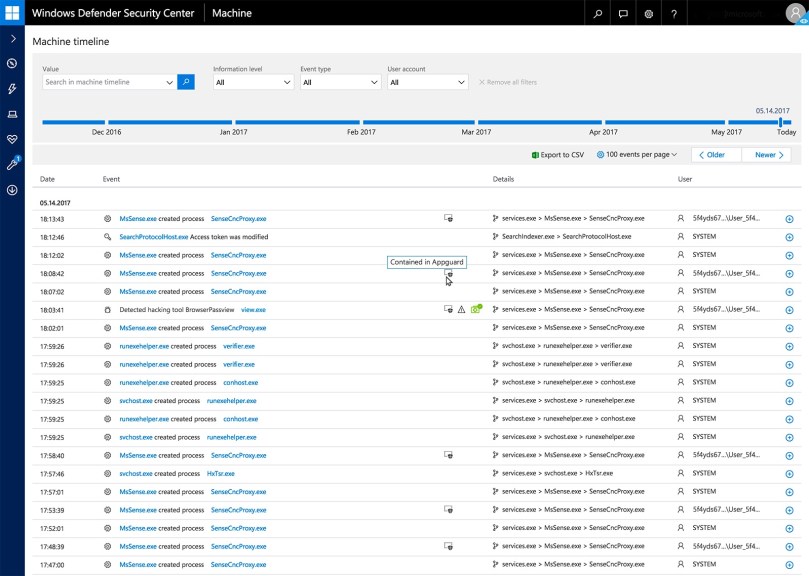Open settings gear in top header bar
Screen dimensions: 809x576
tap(649, 14)
